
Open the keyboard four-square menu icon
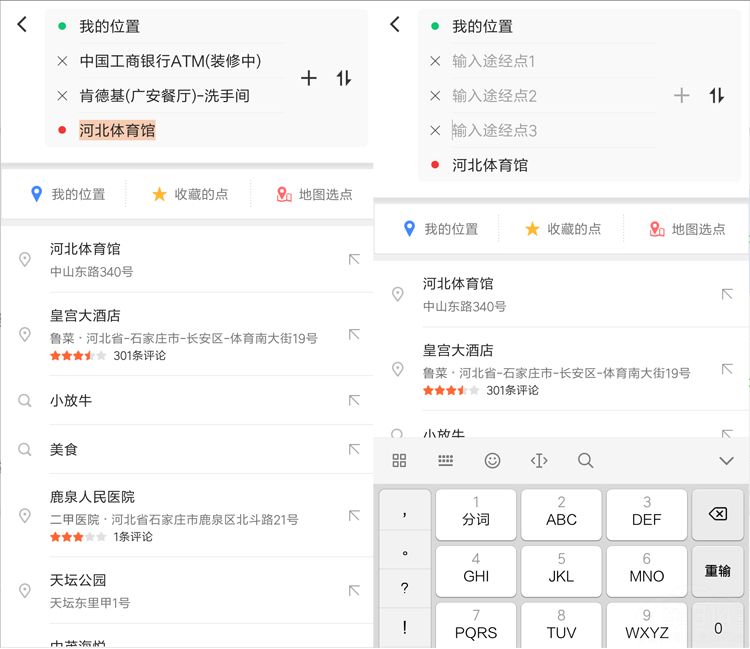tap(399, 460)
